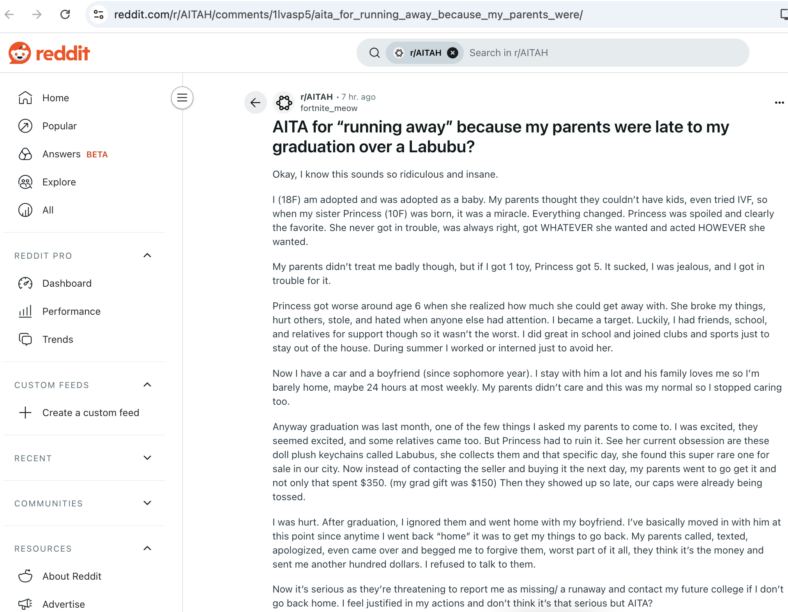Click the About Reddit icon

(25, 576)
